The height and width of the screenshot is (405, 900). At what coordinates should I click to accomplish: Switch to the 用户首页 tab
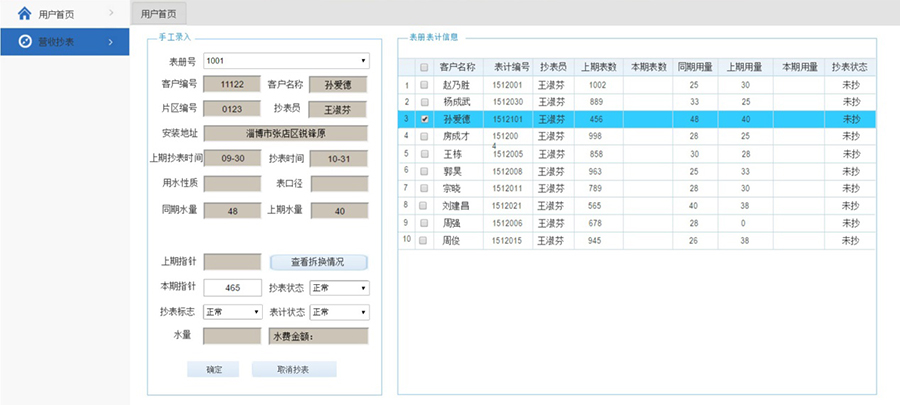(158, 14)
